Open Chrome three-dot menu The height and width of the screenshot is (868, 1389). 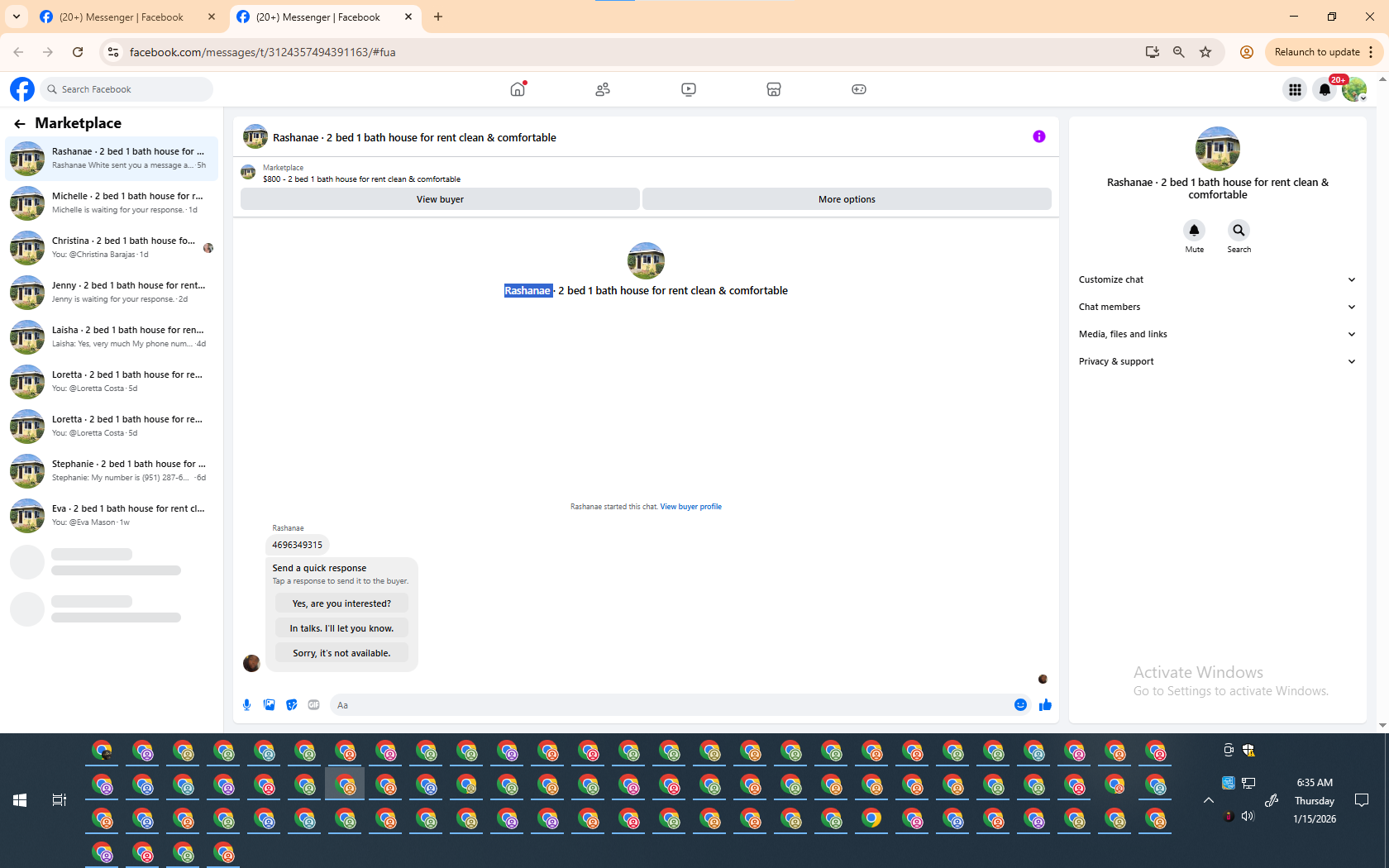(1371, 52)
